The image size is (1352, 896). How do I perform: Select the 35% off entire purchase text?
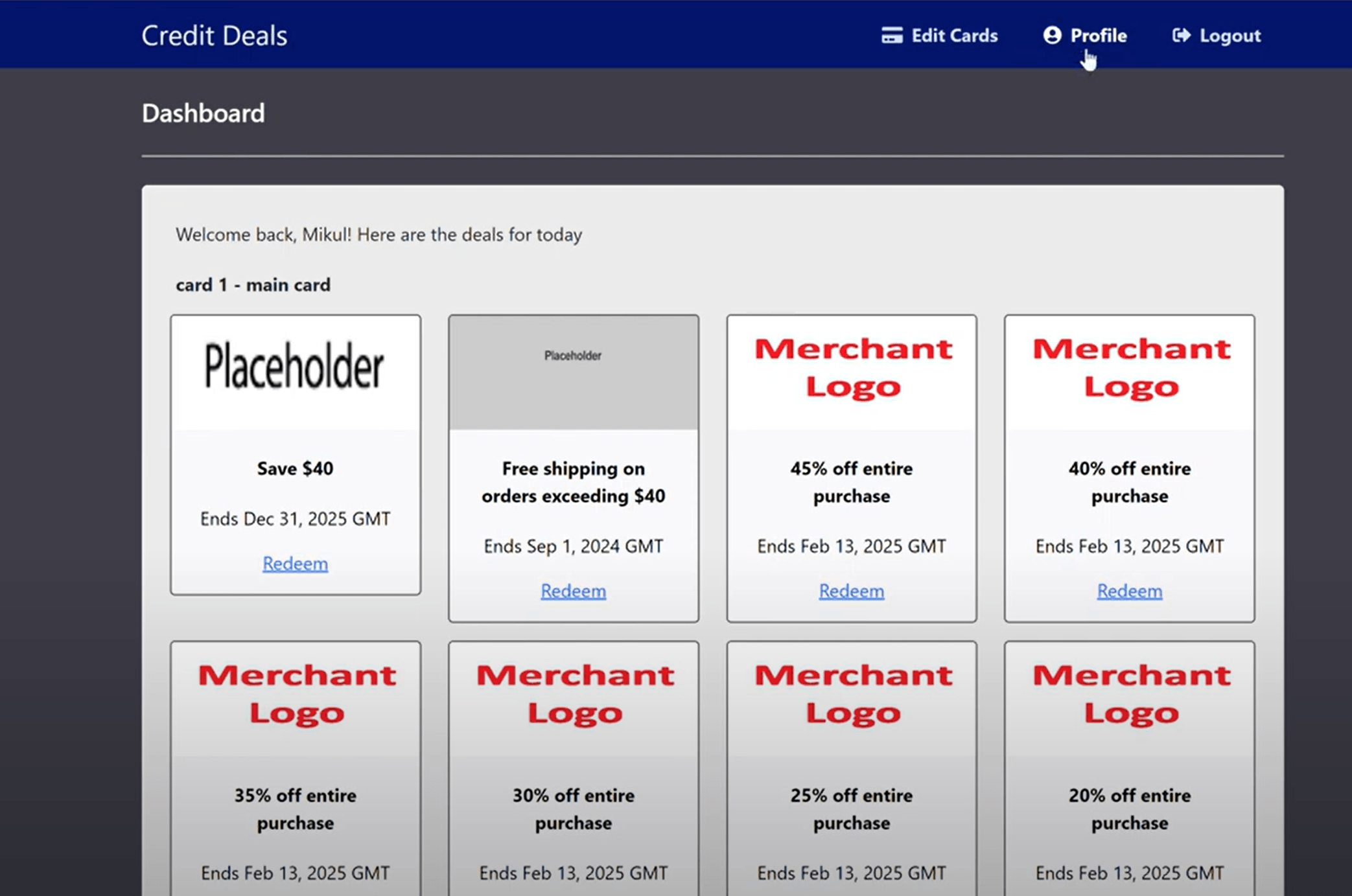pyautogui.click(x=295, y=809)
